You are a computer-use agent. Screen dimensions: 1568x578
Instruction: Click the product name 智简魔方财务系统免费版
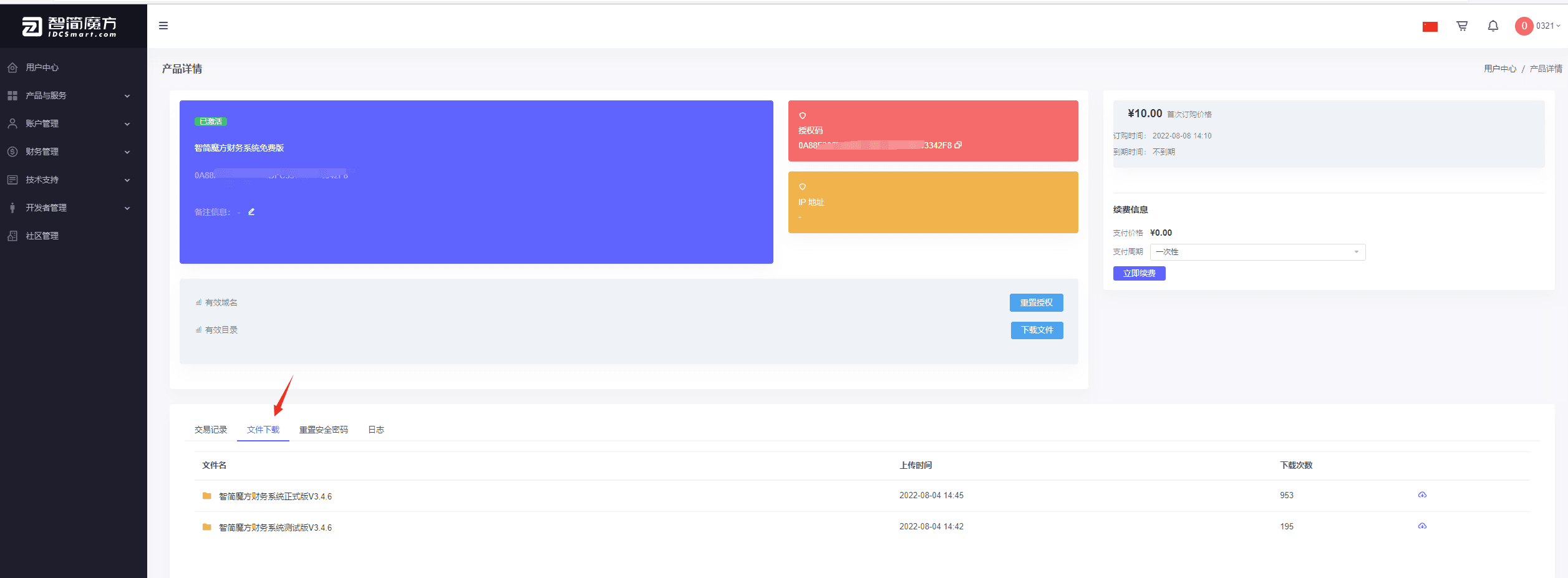(x=240, y=148)
